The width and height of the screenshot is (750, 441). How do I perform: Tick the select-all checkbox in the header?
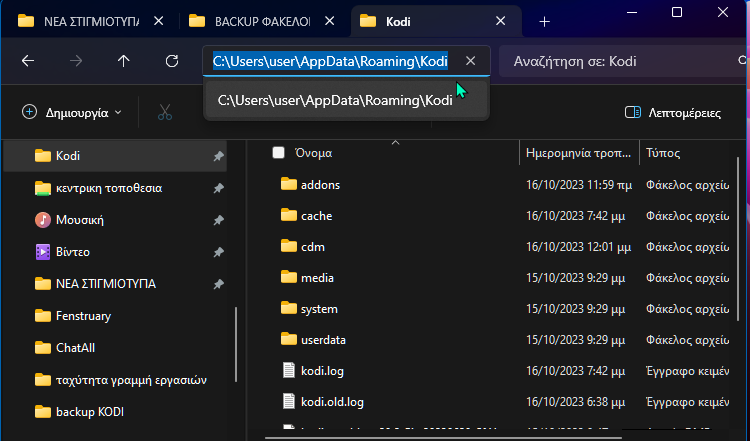[x=278, y=153]
